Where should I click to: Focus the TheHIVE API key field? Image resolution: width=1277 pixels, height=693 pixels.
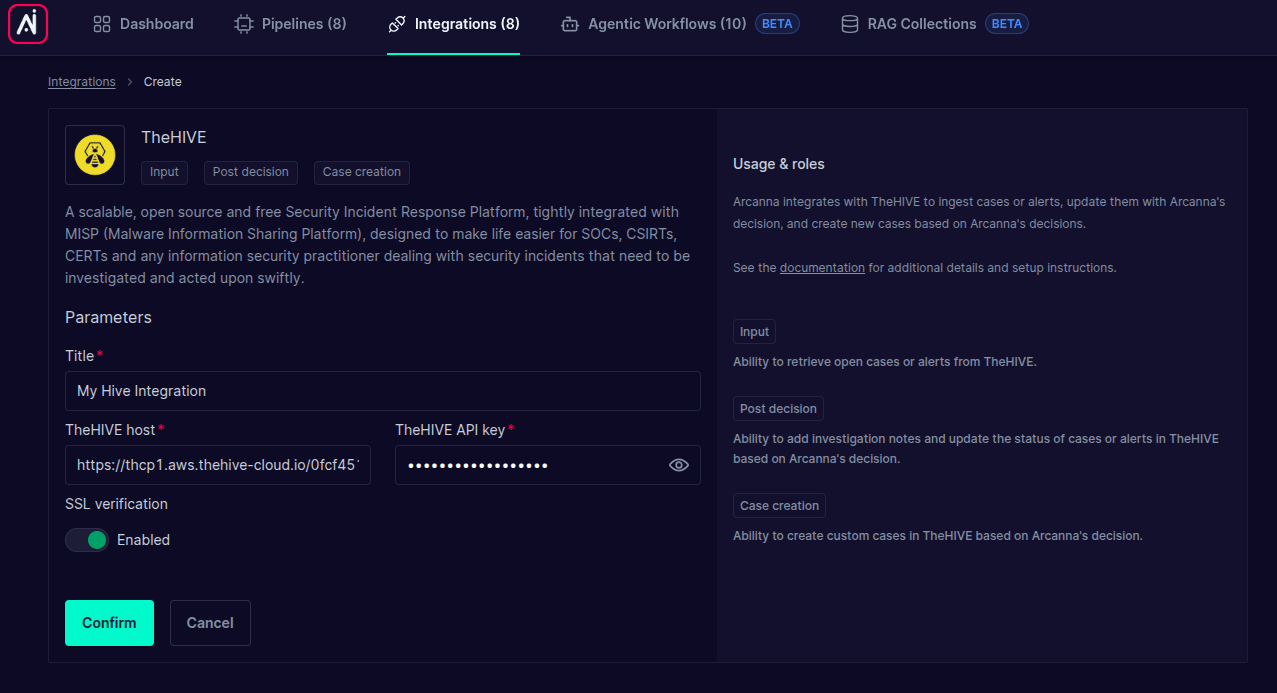(x=548, y=465)
